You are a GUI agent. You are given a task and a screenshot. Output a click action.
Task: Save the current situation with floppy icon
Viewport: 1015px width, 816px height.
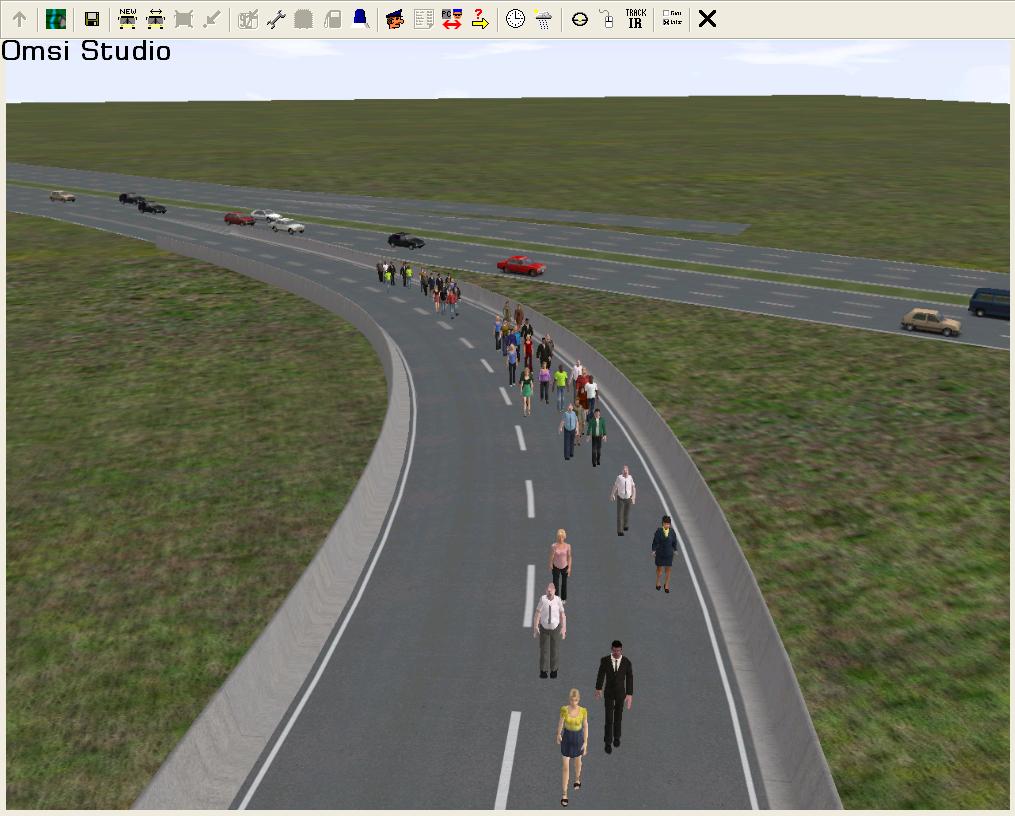91,19
